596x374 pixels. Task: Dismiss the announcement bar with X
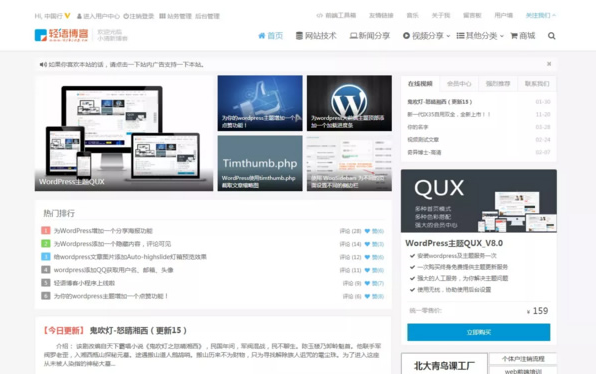pos(549,64)
